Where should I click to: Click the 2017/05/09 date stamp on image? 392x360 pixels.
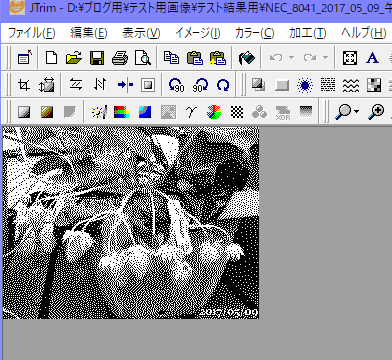point(229,313)
